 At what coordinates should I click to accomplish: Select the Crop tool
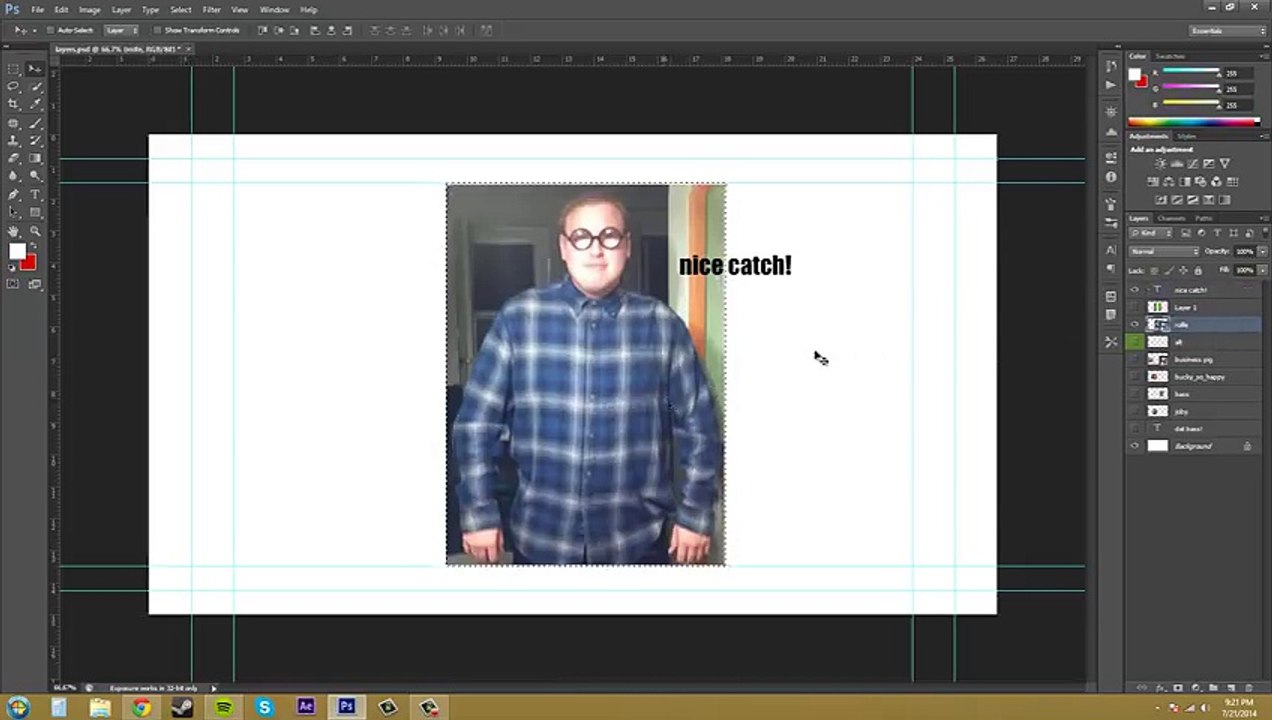pos(14,104)
